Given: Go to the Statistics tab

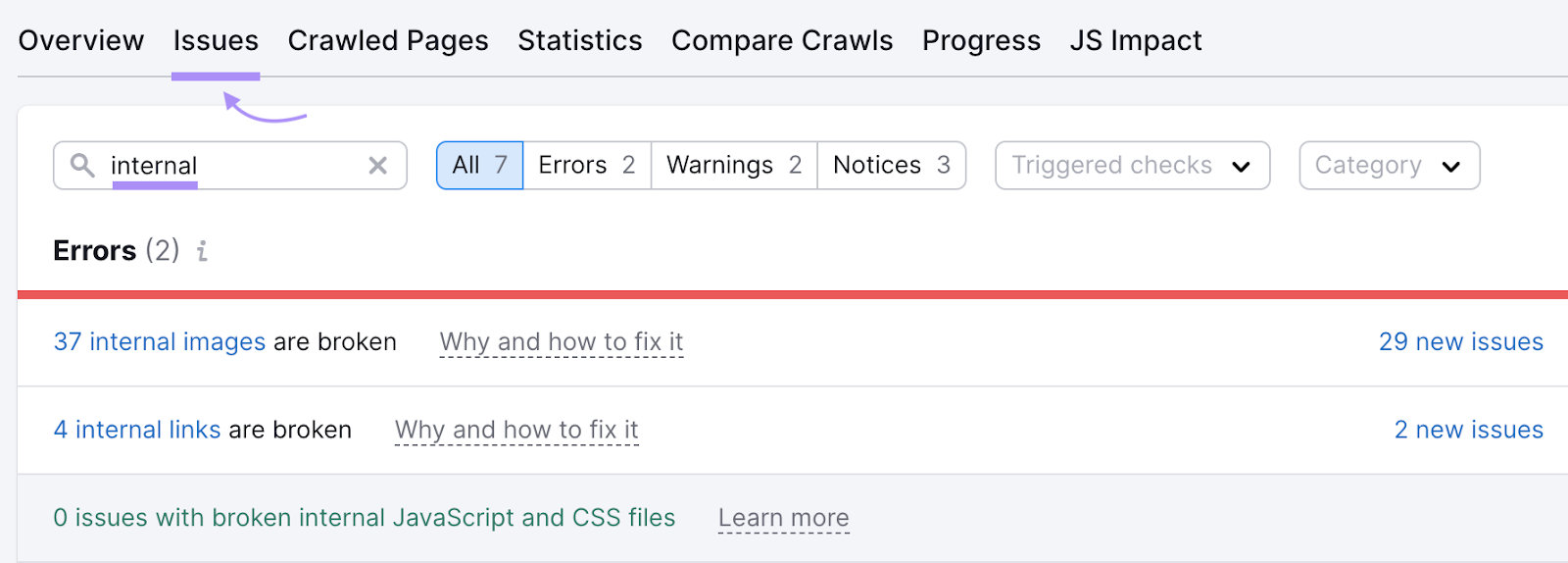Looking at the screenshot, I should click(x=580, y=41).
